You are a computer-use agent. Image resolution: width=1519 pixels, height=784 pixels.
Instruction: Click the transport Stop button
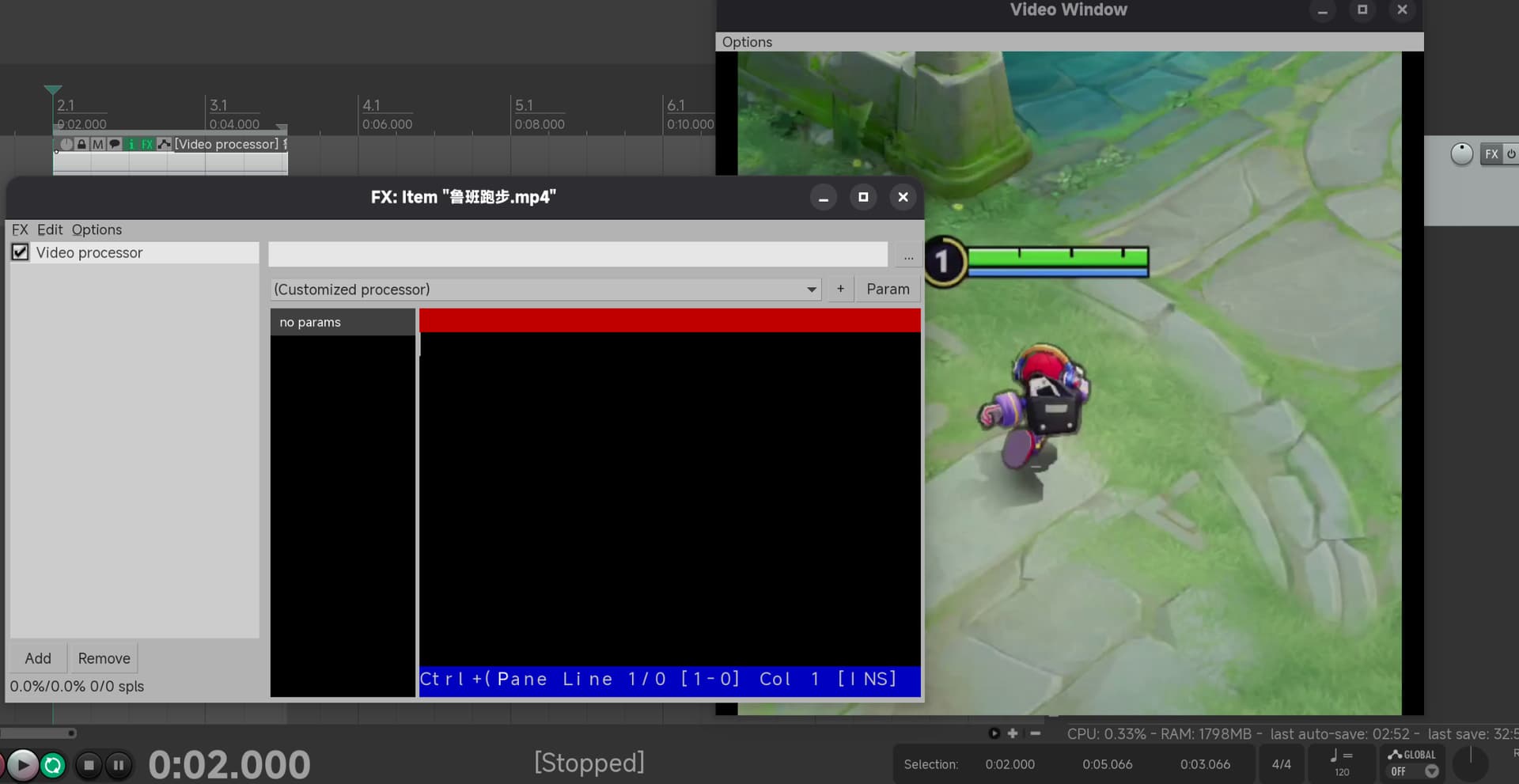point(89,765)
